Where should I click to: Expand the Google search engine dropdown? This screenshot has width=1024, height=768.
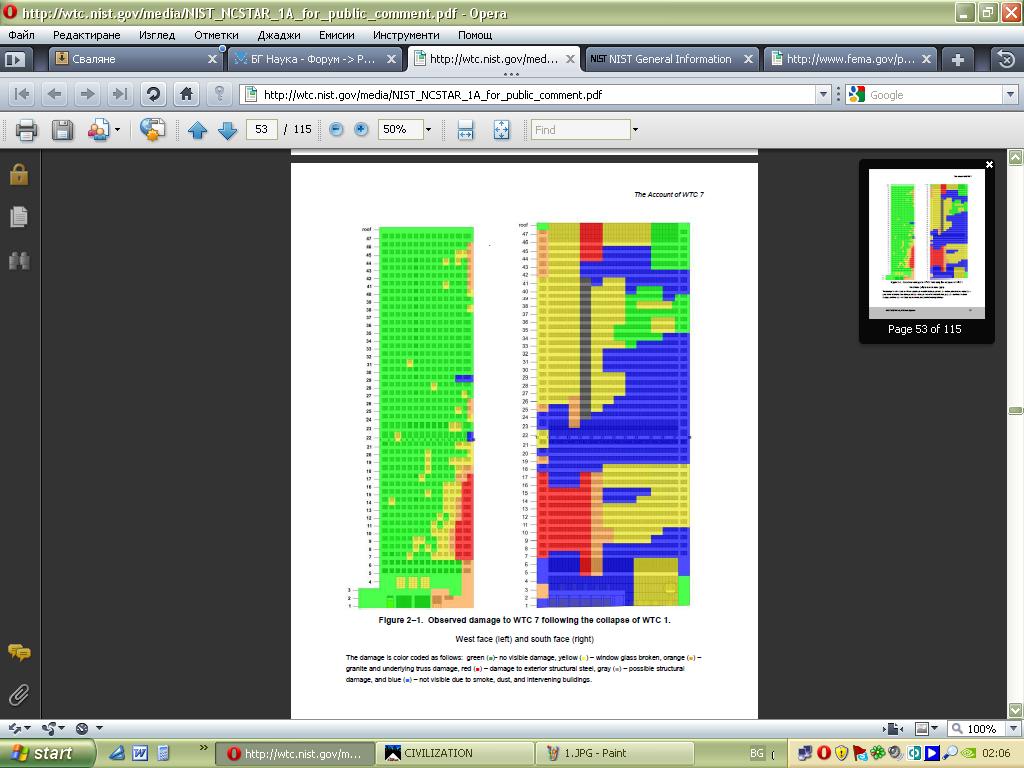coord(1010,95)
